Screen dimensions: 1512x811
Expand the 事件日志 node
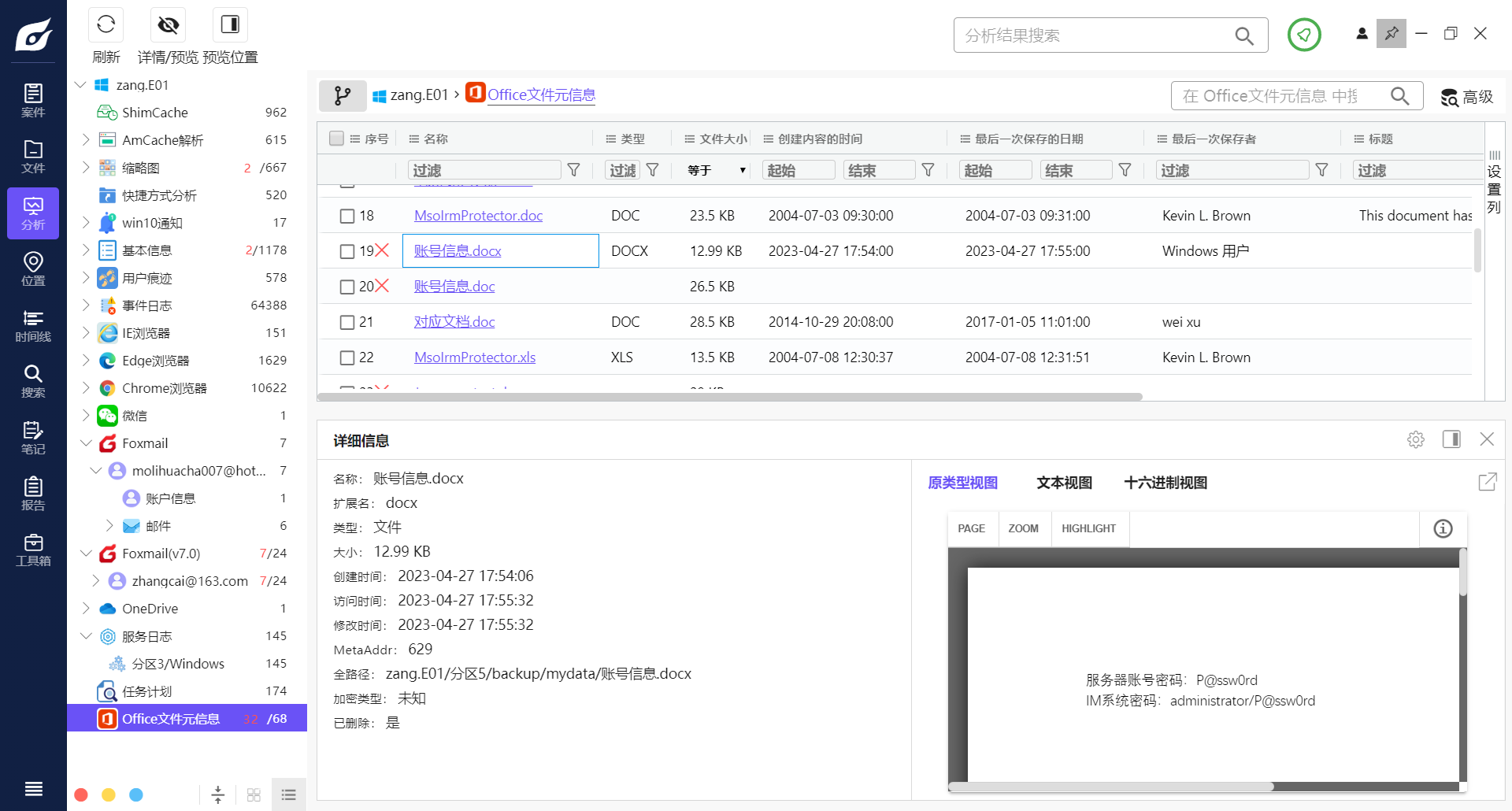coord(86,305)
